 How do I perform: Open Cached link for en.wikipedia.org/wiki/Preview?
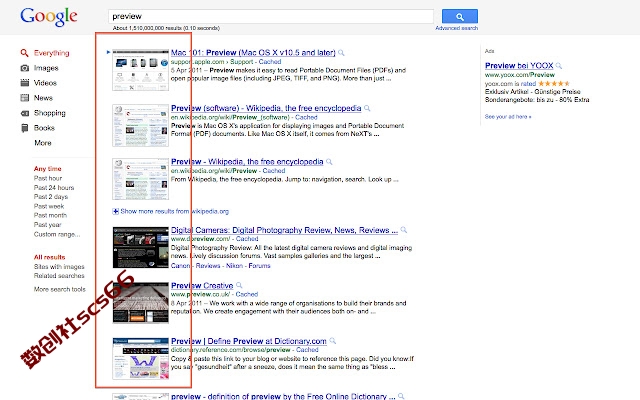[x=274, y=171]
